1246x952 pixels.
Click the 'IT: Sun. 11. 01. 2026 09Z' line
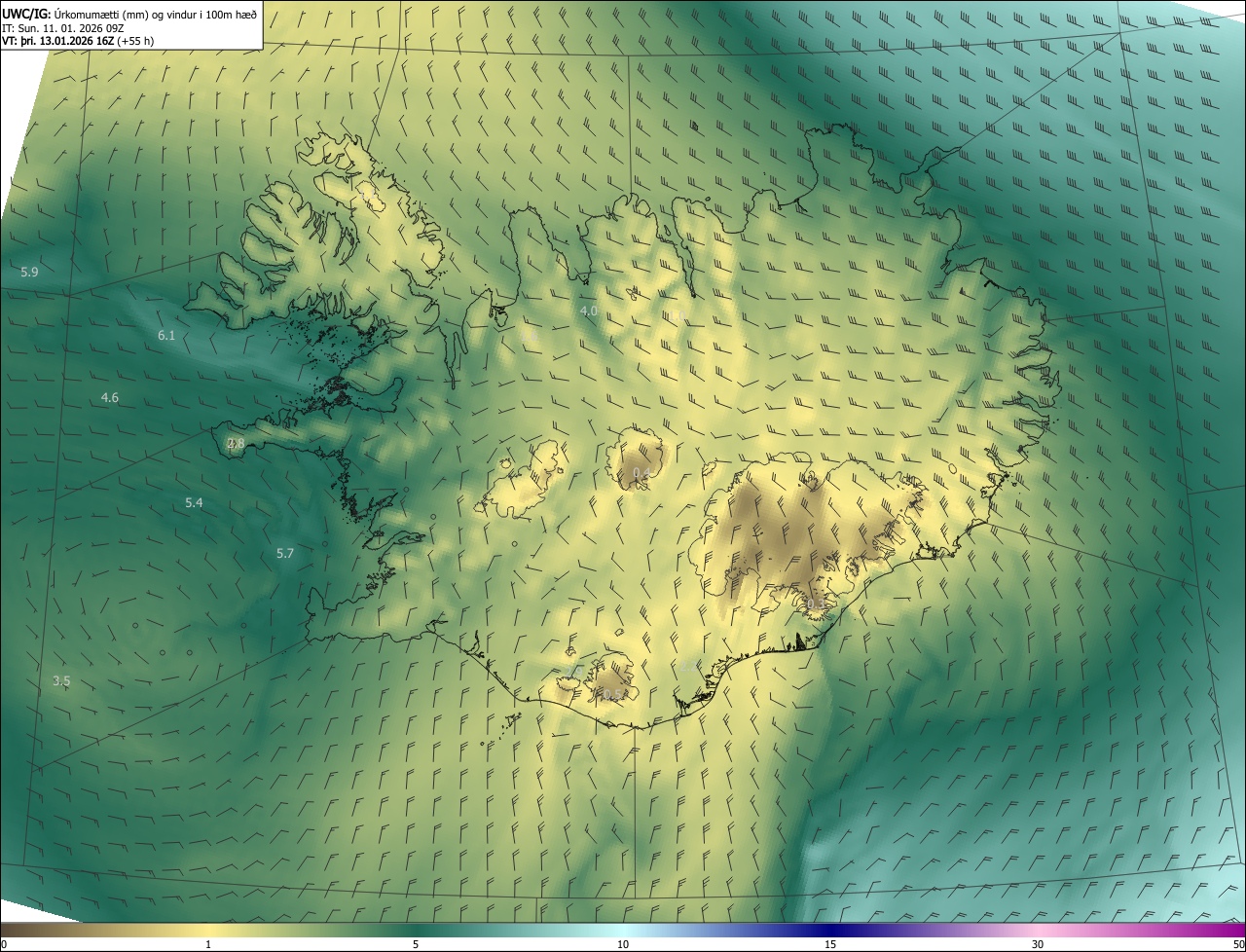(x=61, y=28)
